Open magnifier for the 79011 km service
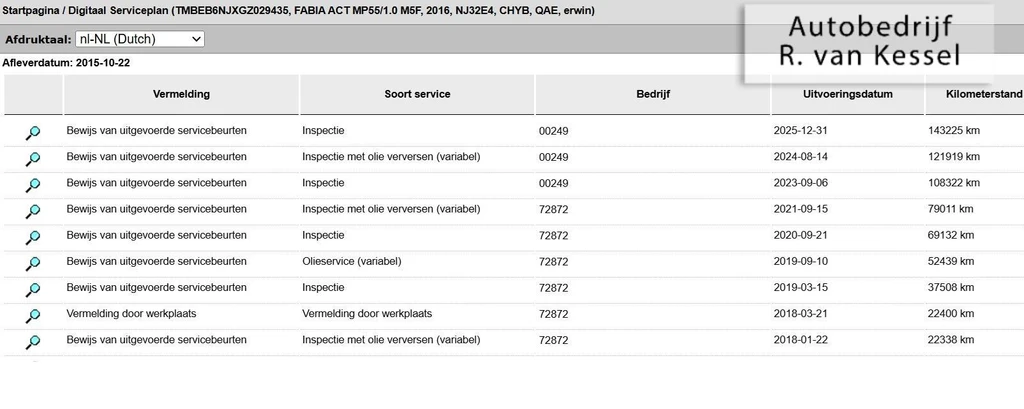 [x=33, y=212]
